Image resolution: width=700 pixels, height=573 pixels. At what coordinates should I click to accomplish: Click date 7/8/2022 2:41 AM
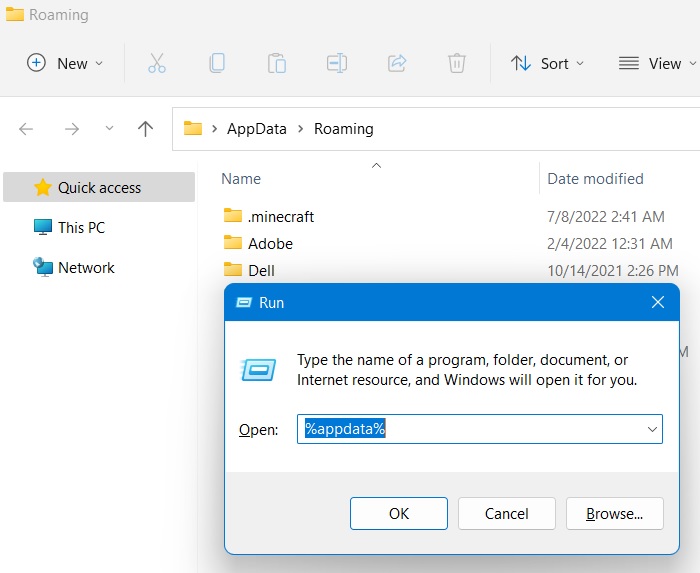(606, 217)
